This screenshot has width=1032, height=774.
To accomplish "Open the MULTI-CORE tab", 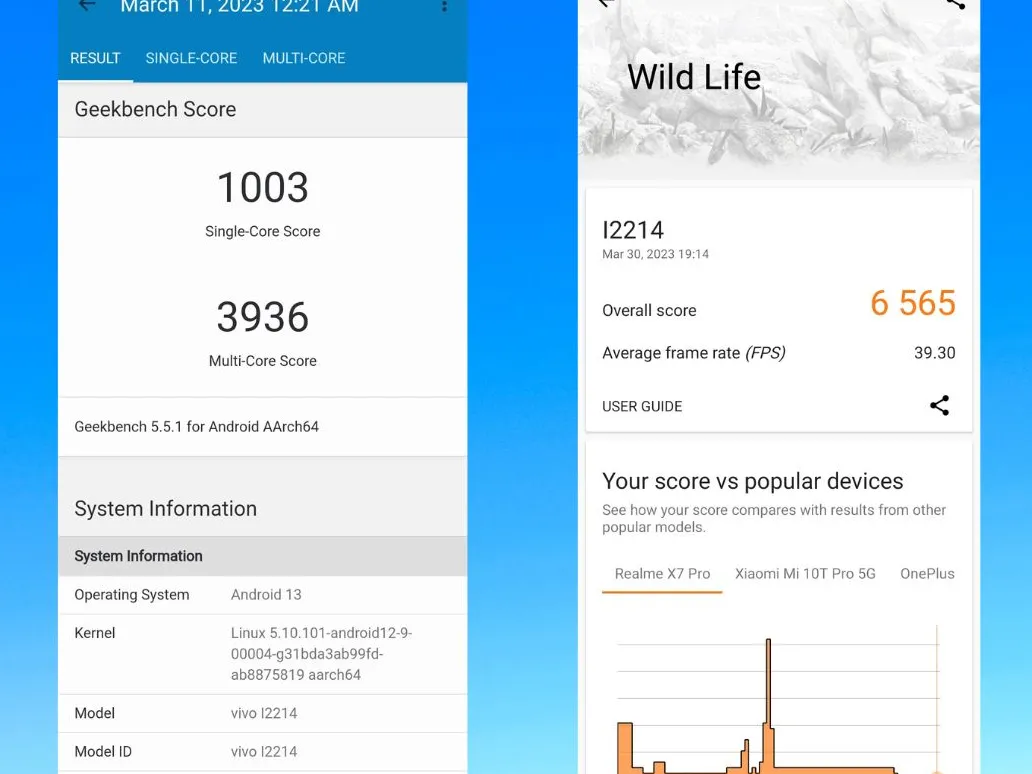I will click(304, 58).
